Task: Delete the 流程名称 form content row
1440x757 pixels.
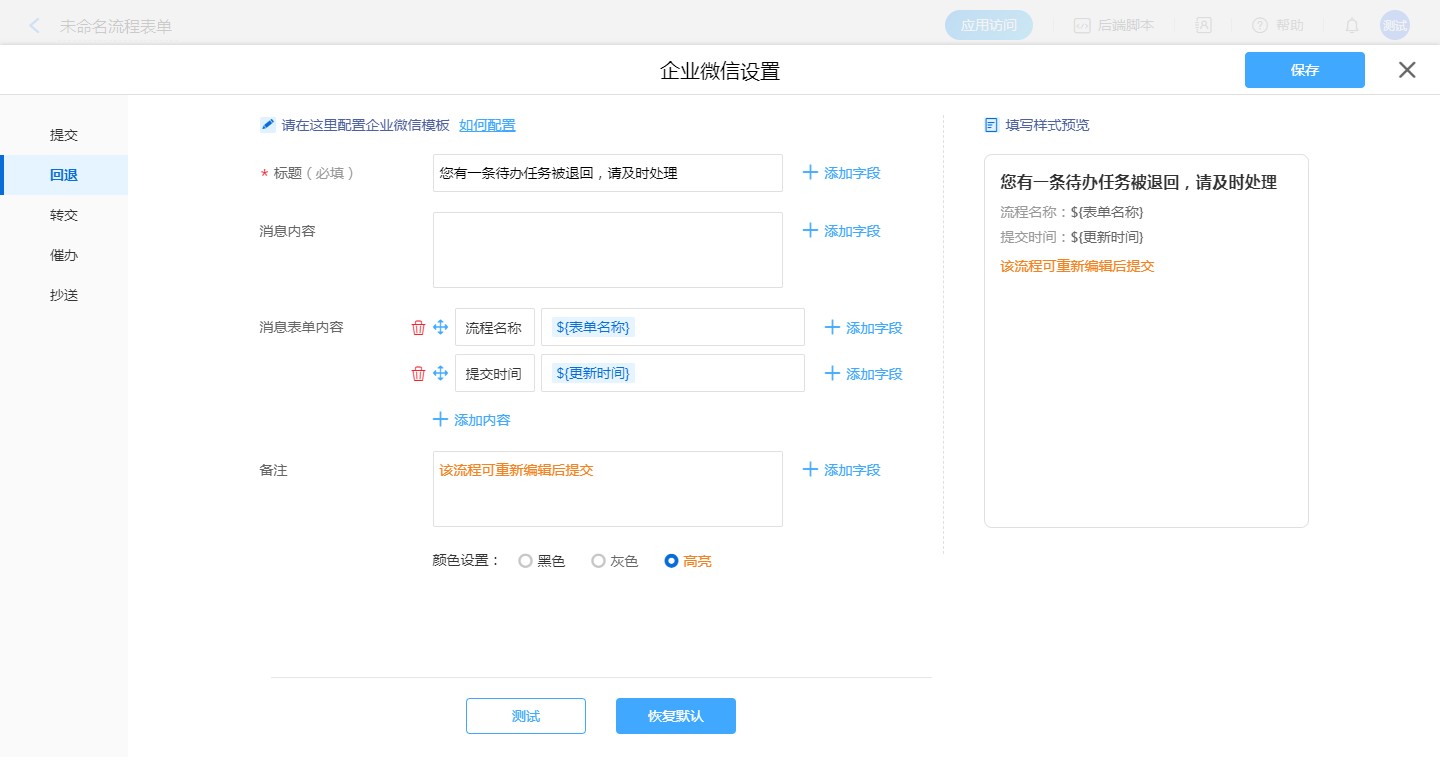Action: click(418, 328)
